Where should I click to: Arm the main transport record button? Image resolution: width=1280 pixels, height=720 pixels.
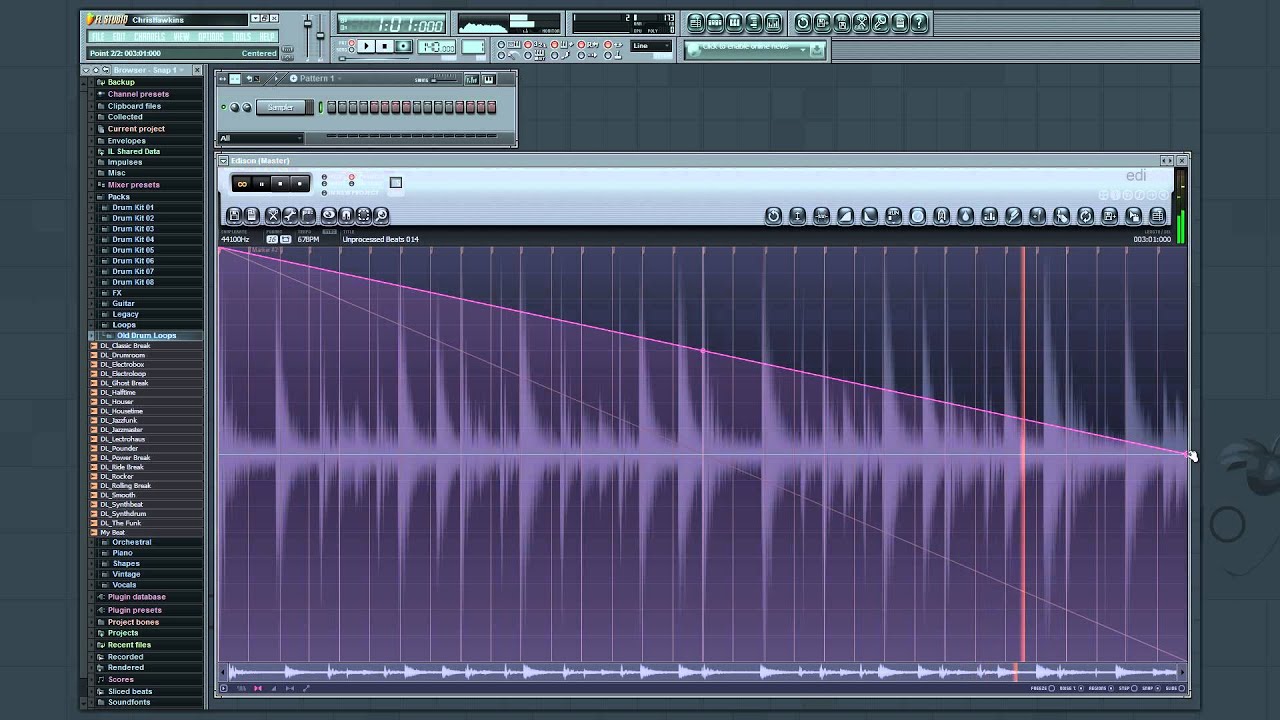[403, 46]
